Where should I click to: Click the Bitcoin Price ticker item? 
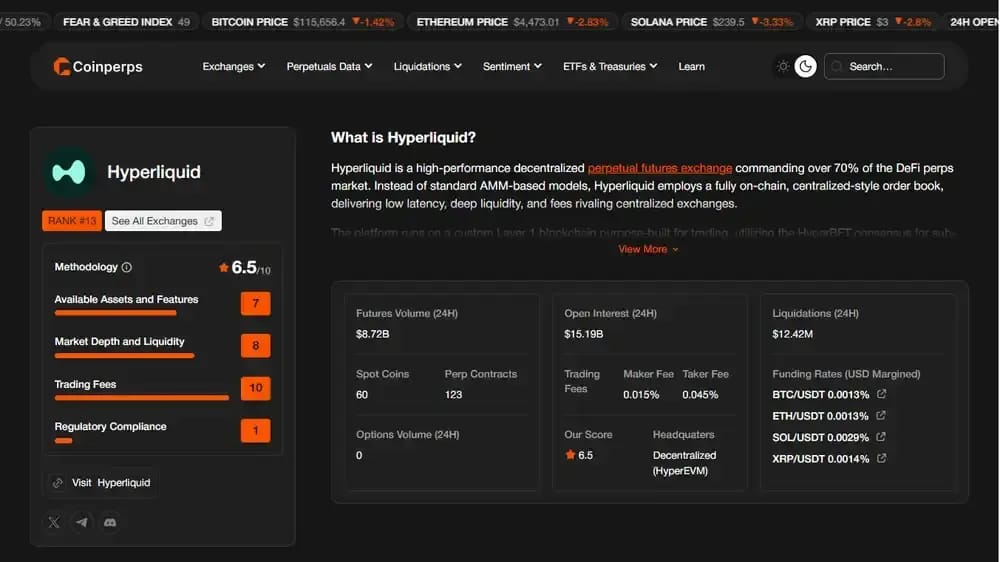click(302, 22)
